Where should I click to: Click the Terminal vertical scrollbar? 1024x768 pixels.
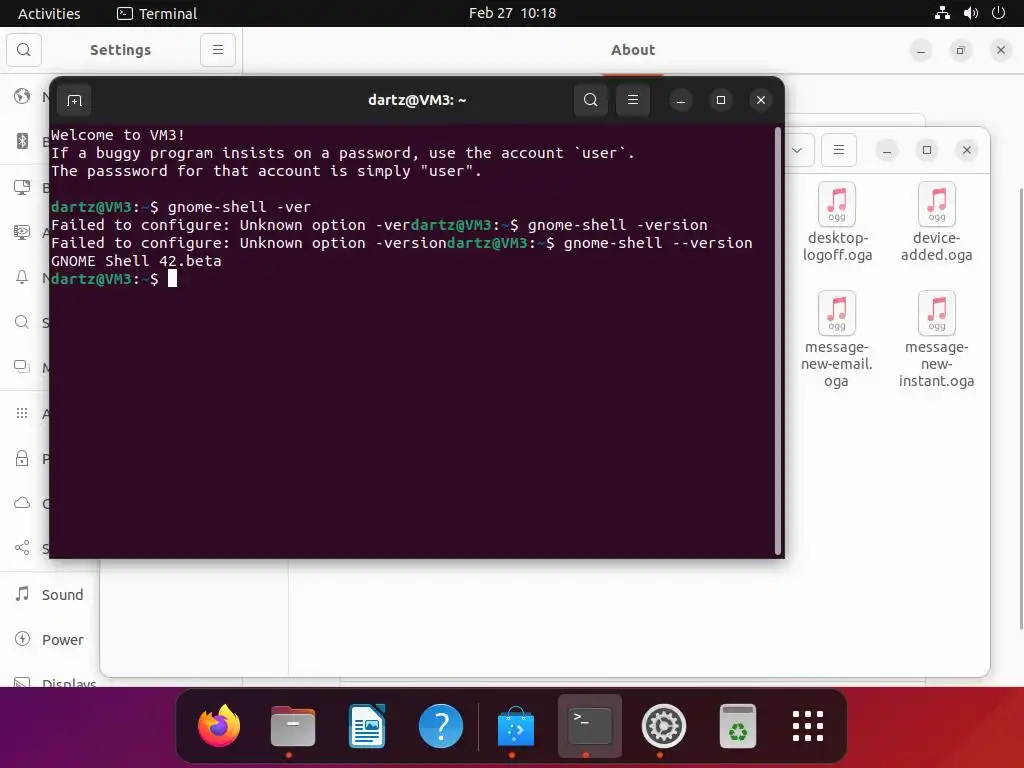[x=777, y=340]
